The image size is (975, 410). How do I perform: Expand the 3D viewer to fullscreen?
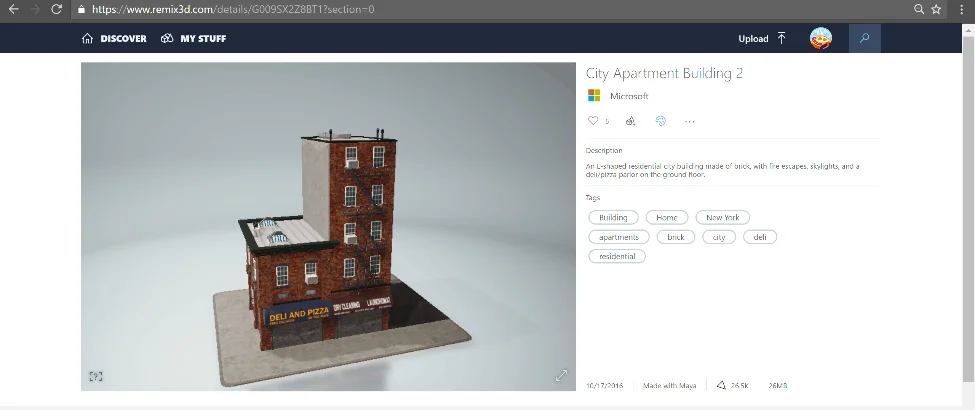click(561, 376)
